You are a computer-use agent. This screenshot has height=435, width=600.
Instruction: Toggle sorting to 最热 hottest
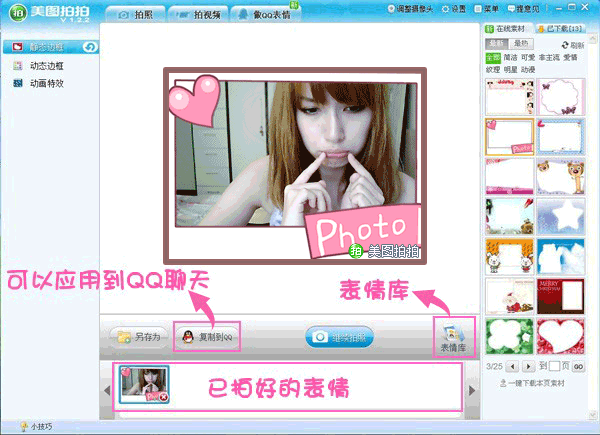point(521,44)
